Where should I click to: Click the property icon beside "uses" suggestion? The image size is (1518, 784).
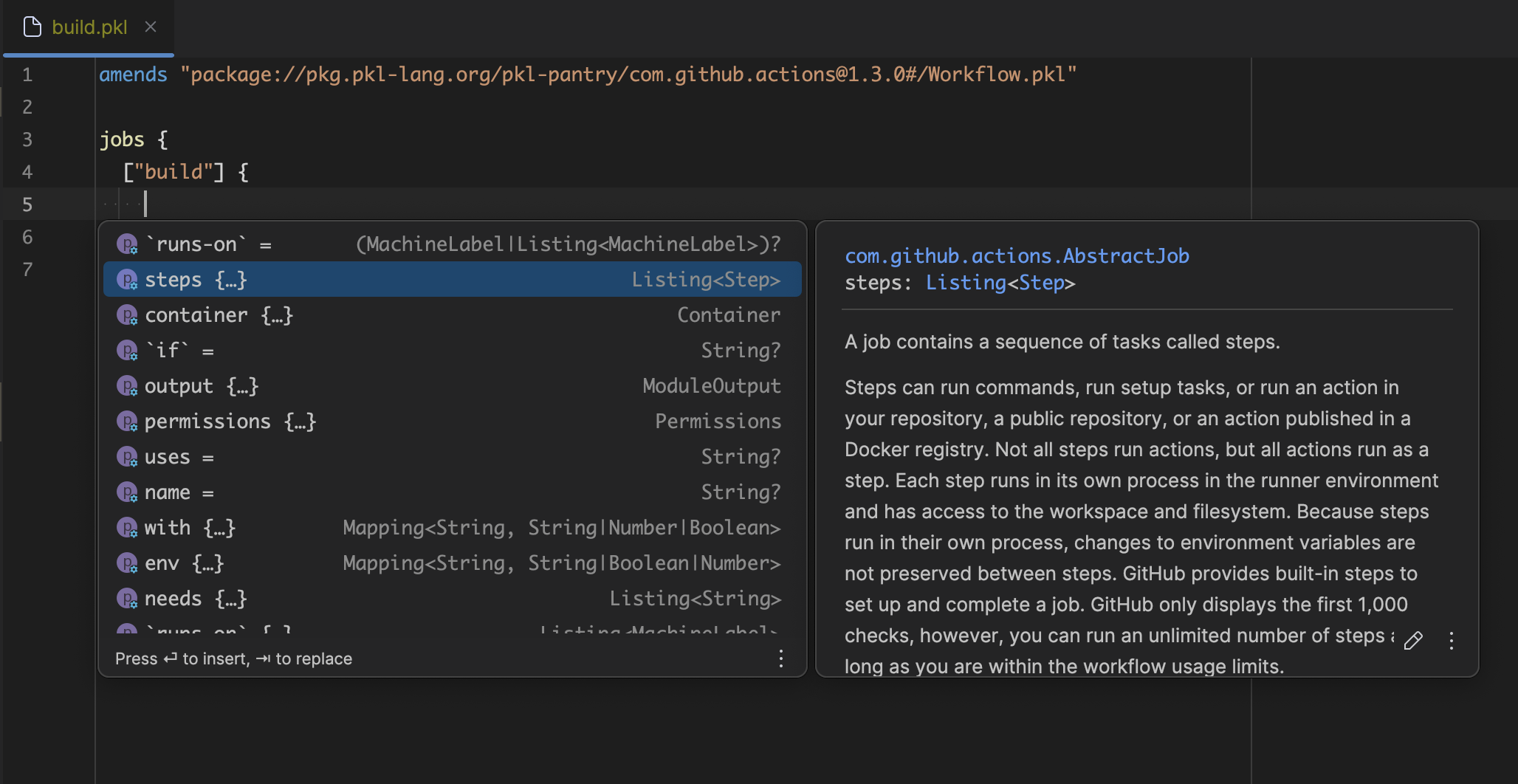point(127,456)
